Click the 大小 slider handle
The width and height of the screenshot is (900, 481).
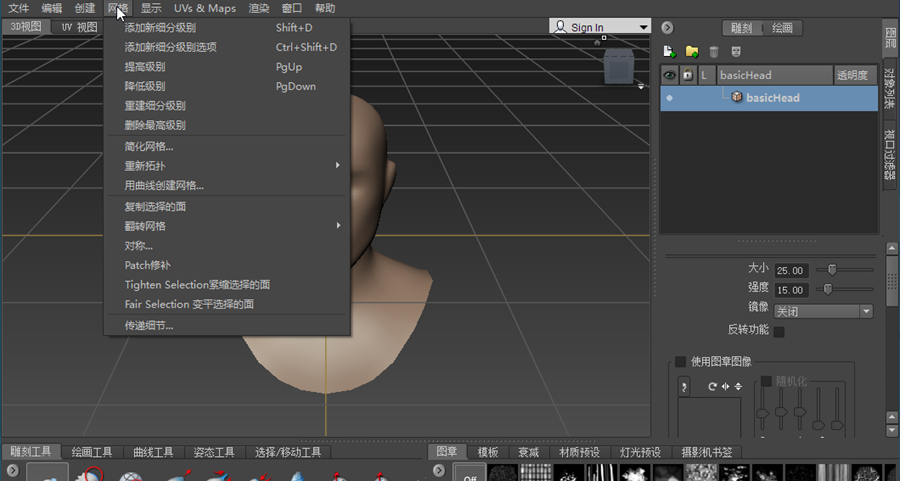coord(832,269)
